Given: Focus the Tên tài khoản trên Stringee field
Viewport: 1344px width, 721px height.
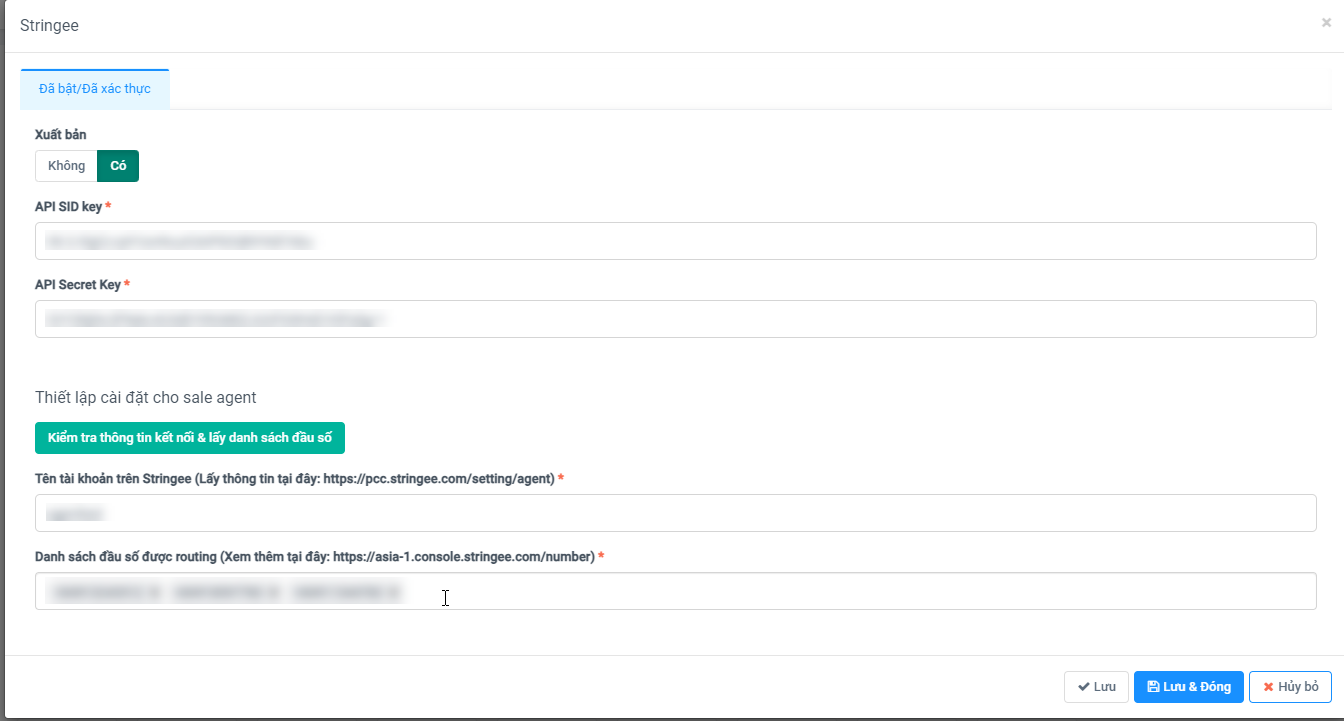Looking at the screenshot, I should pos(675,513).
